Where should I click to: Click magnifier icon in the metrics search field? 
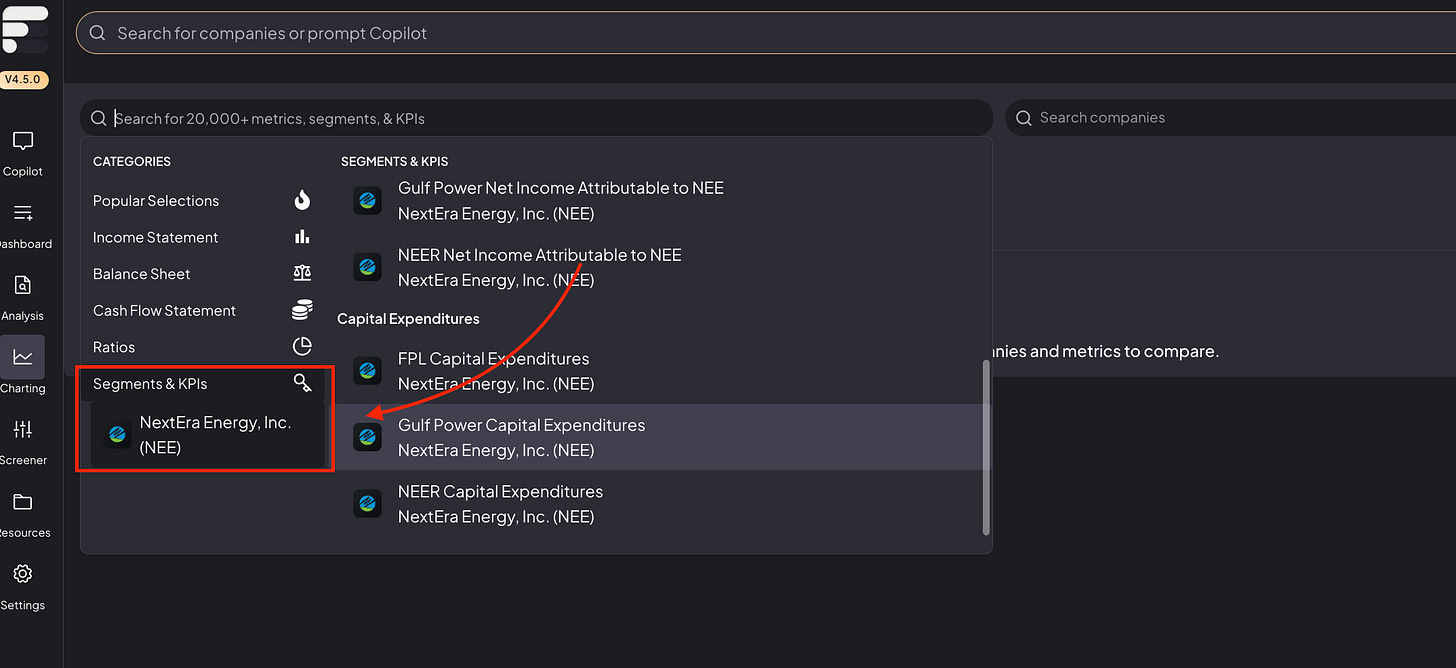tap(98, 118)
